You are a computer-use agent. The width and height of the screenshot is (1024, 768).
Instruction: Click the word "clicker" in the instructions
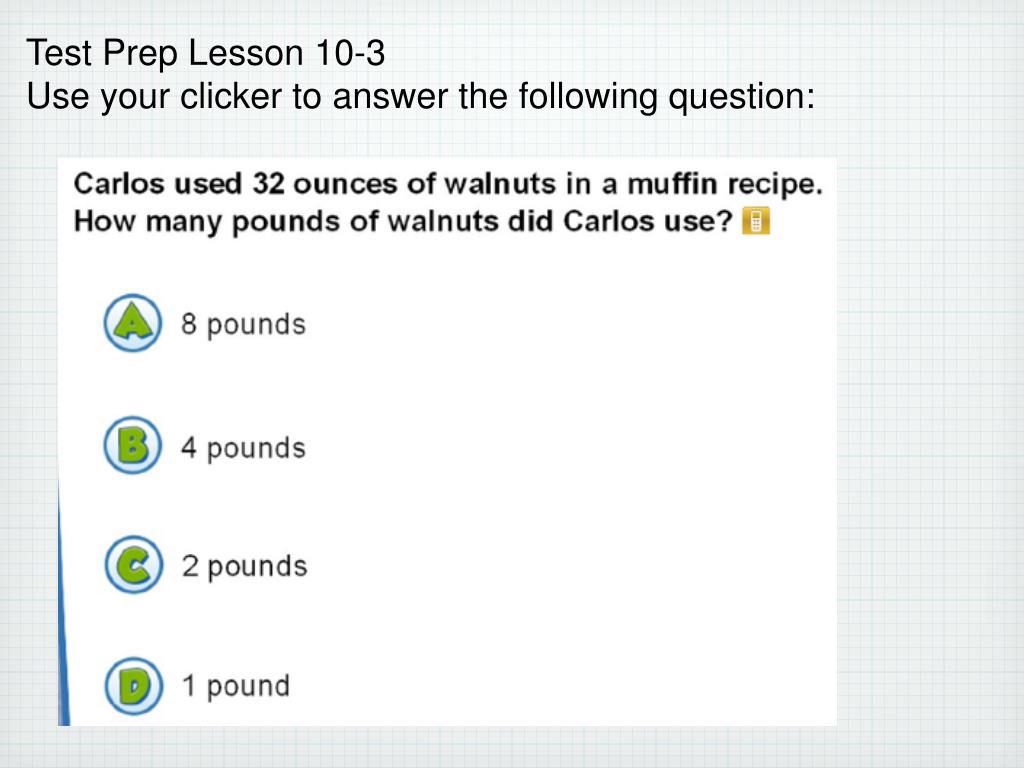(x=231, y=97)
